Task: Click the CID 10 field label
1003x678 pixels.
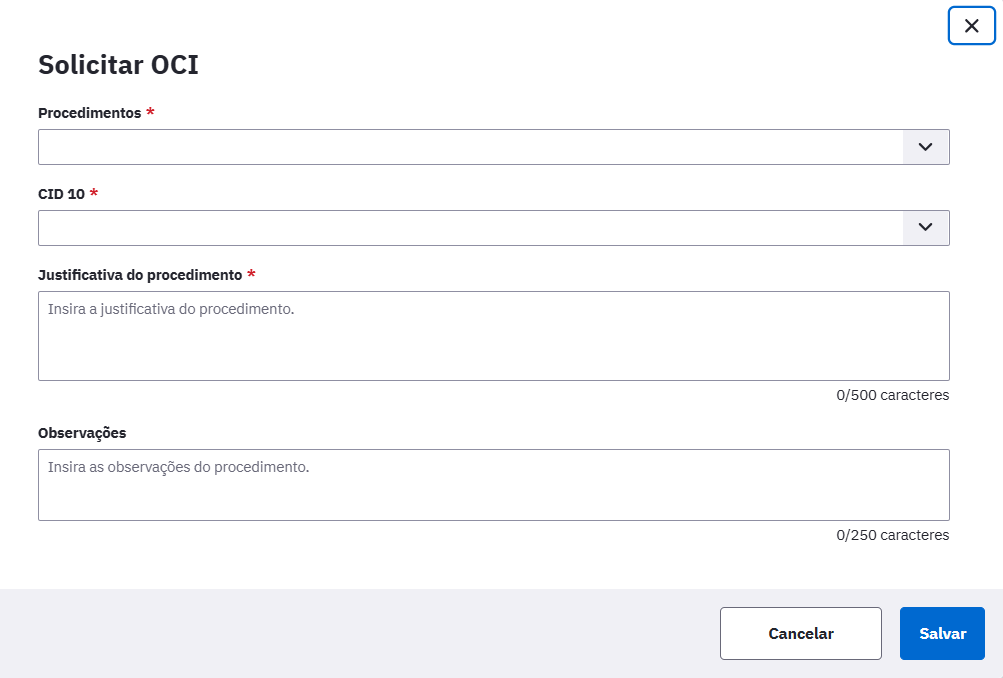Action: (61, 194)
